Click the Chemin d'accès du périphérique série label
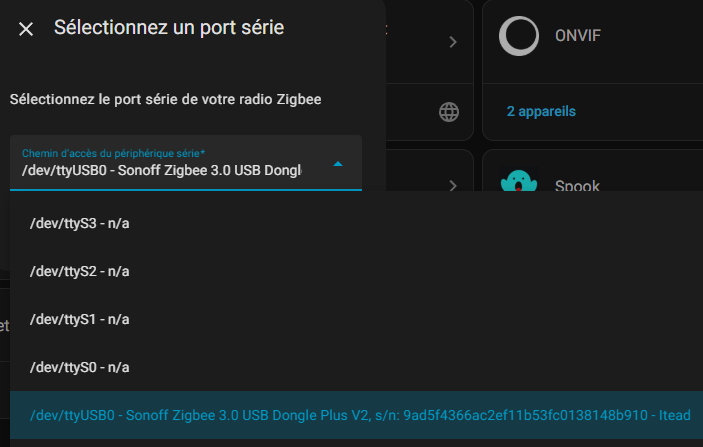 click(113, 153)
